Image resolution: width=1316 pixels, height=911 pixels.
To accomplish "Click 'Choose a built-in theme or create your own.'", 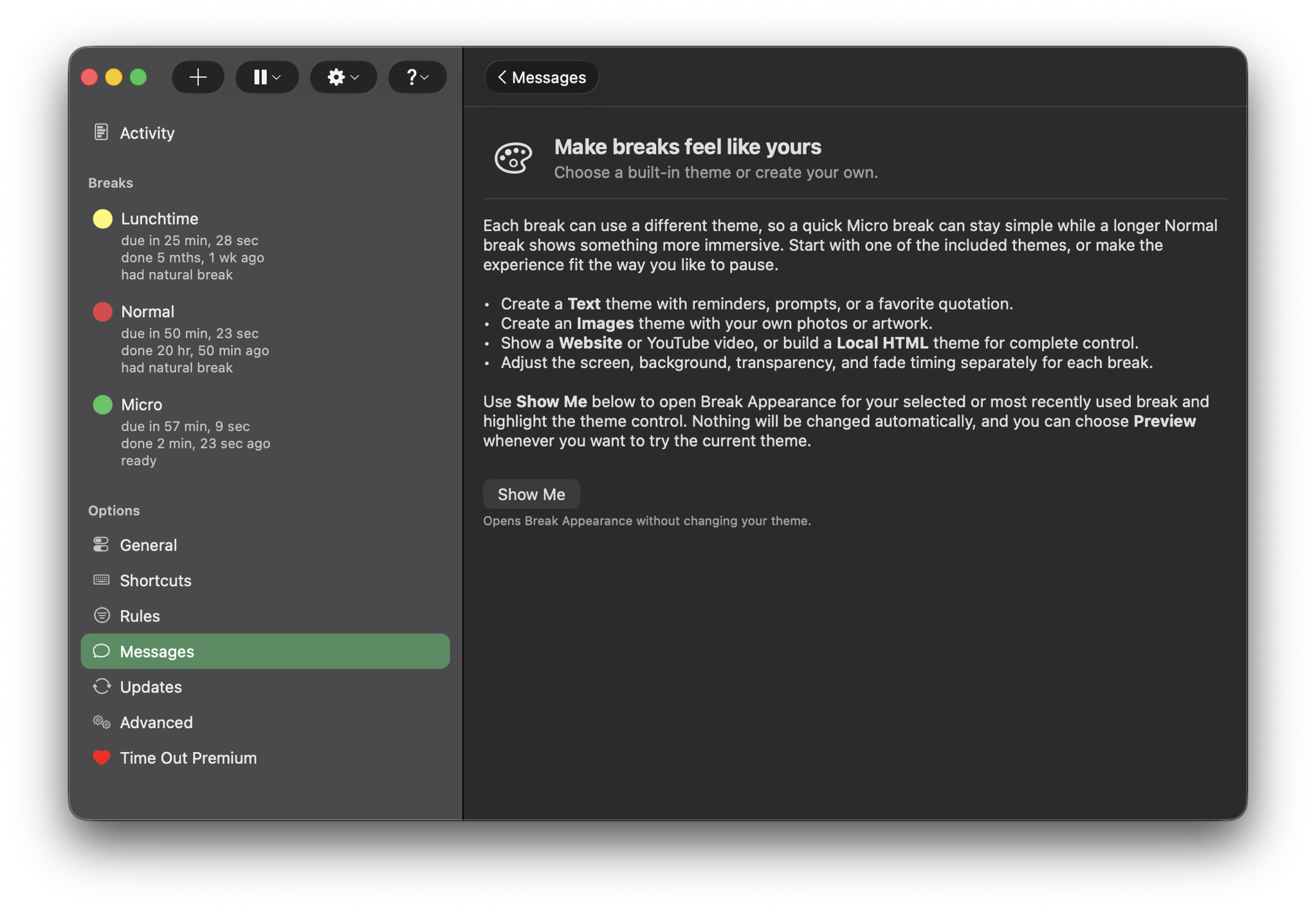I will (x=716, y=172).
